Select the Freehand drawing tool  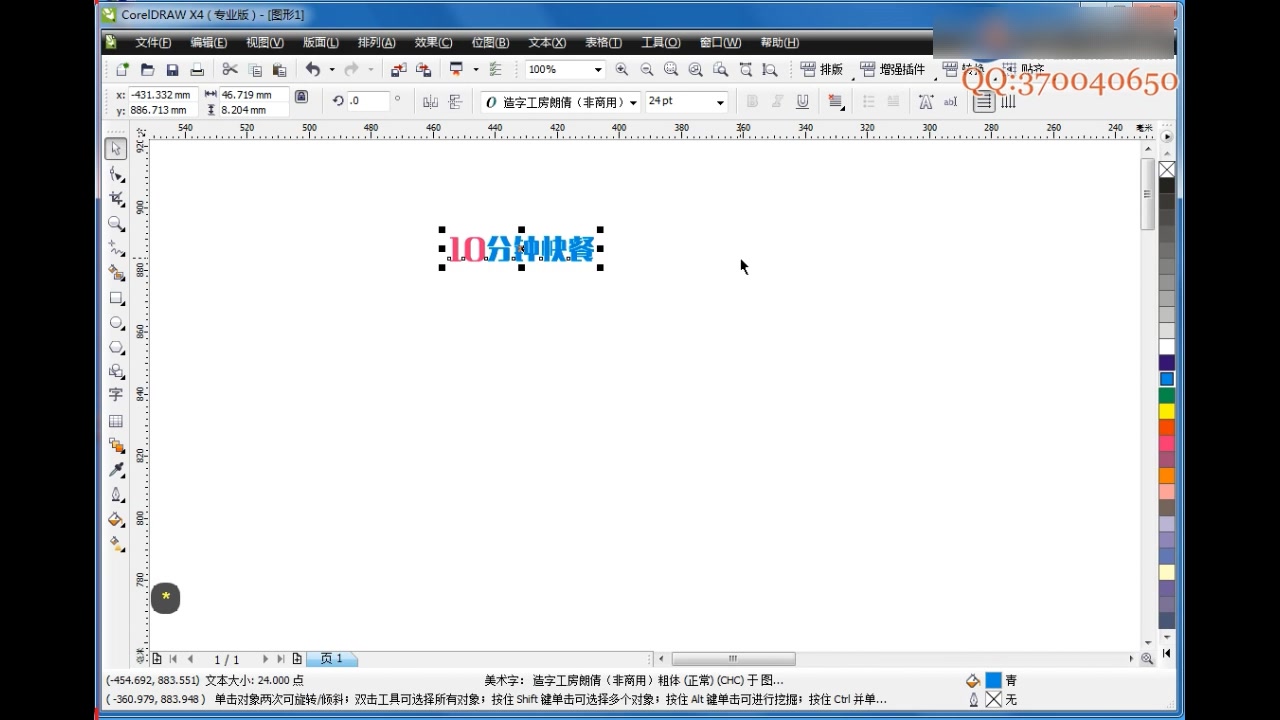point(116,248)
